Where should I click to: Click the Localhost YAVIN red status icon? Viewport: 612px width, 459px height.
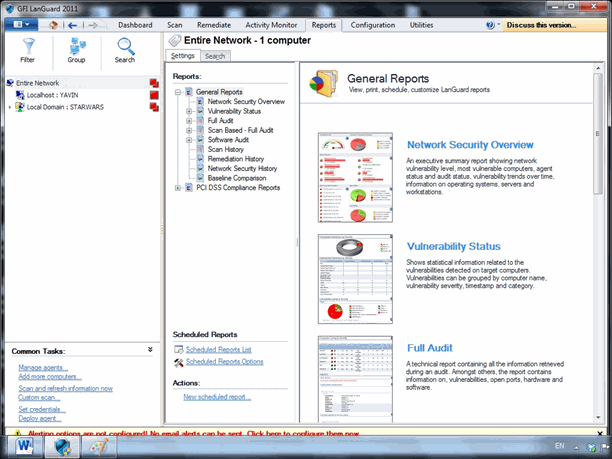pos(154,95)
